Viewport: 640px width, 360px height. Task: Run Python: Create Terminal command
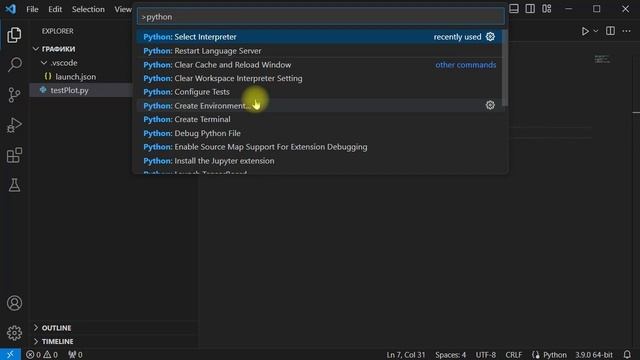(x=320, y=119)
